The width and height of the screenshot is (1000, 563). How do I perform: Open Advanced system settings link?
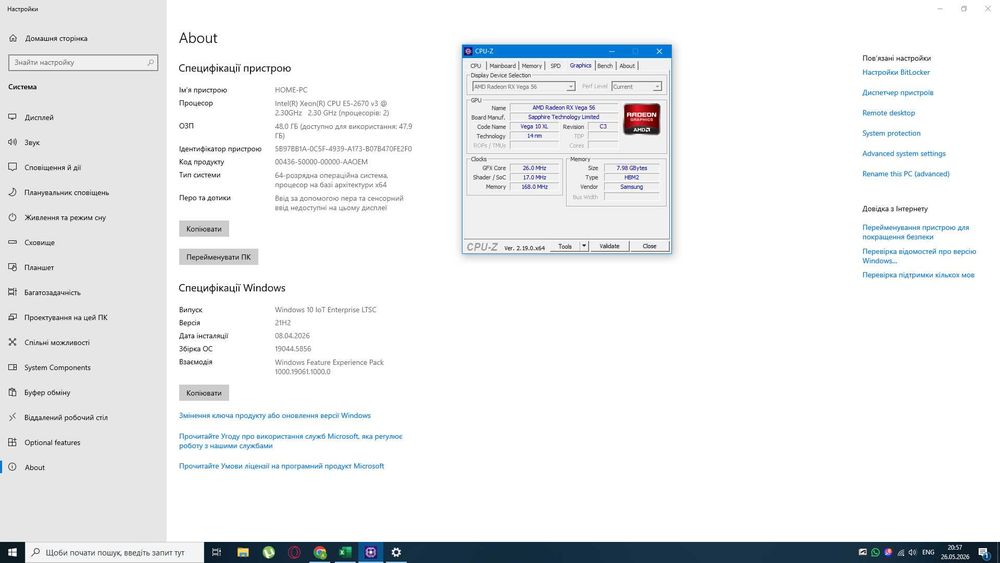click(904, 154)
